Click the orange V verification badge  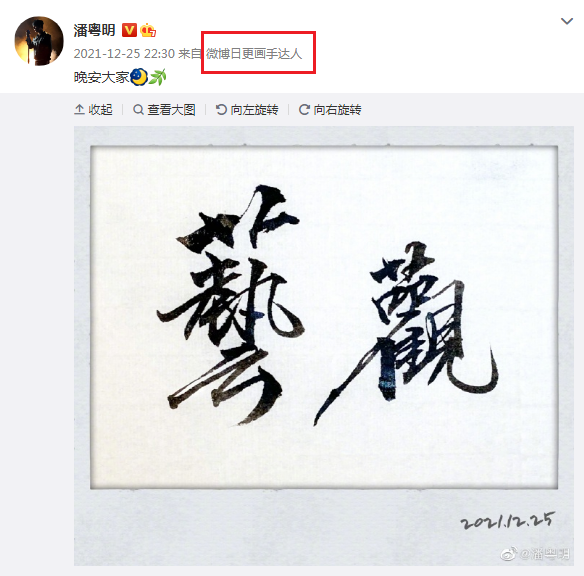(x=129, y=30)
